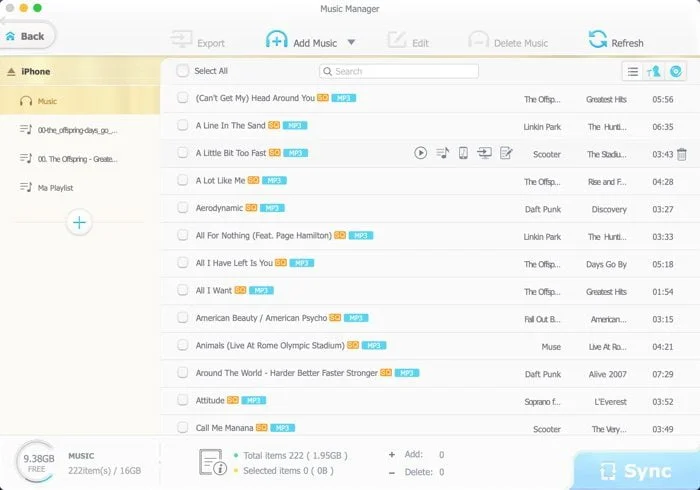Click the Call Me Manana title

tap(224, 428)
